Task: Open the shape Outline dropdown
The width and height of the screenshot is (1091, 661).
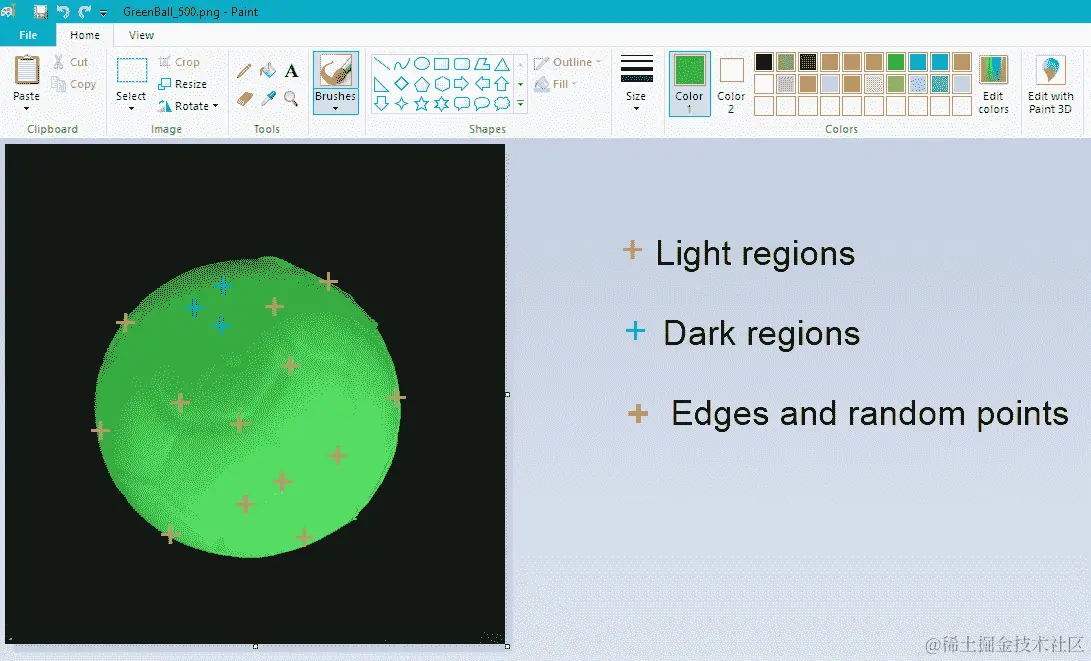Action: click(x=567, y=63)
